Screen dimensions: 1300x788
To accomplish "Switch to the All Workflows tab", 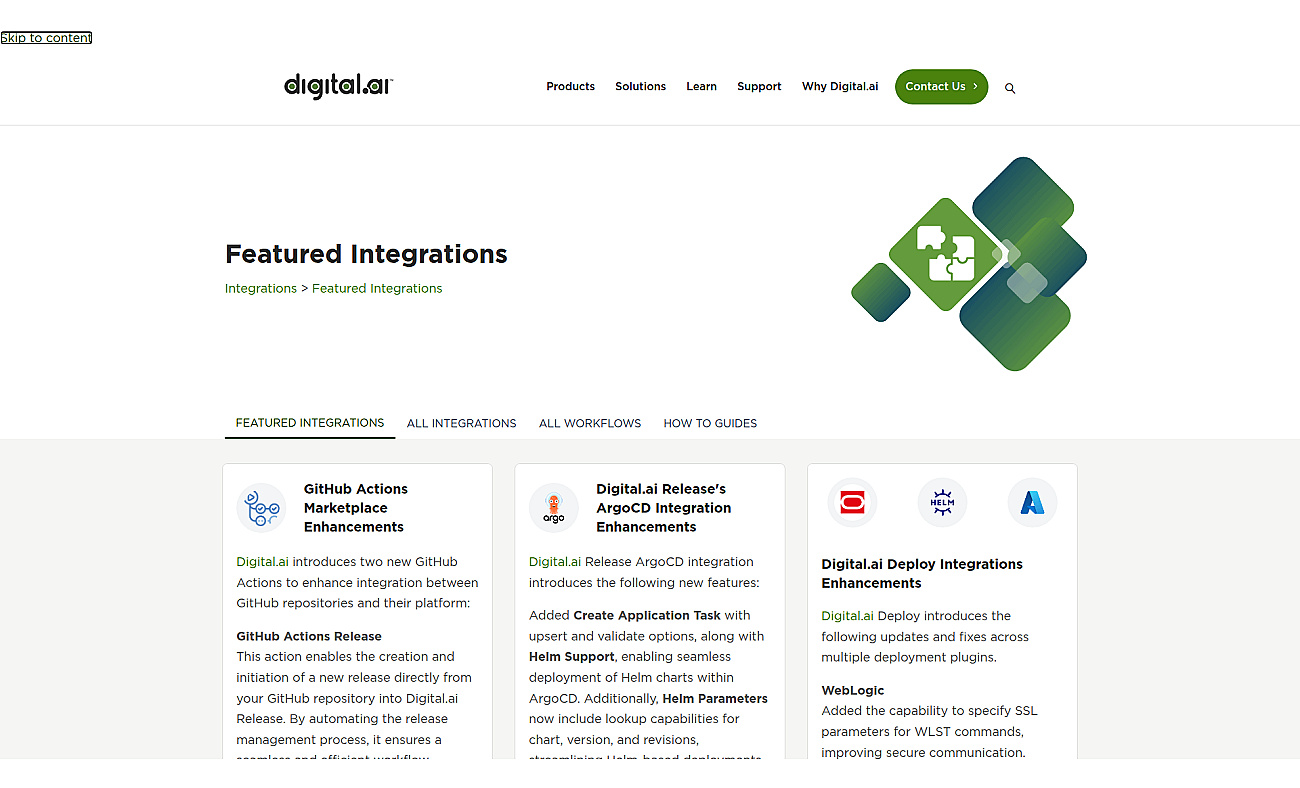I will click(590, 423).
